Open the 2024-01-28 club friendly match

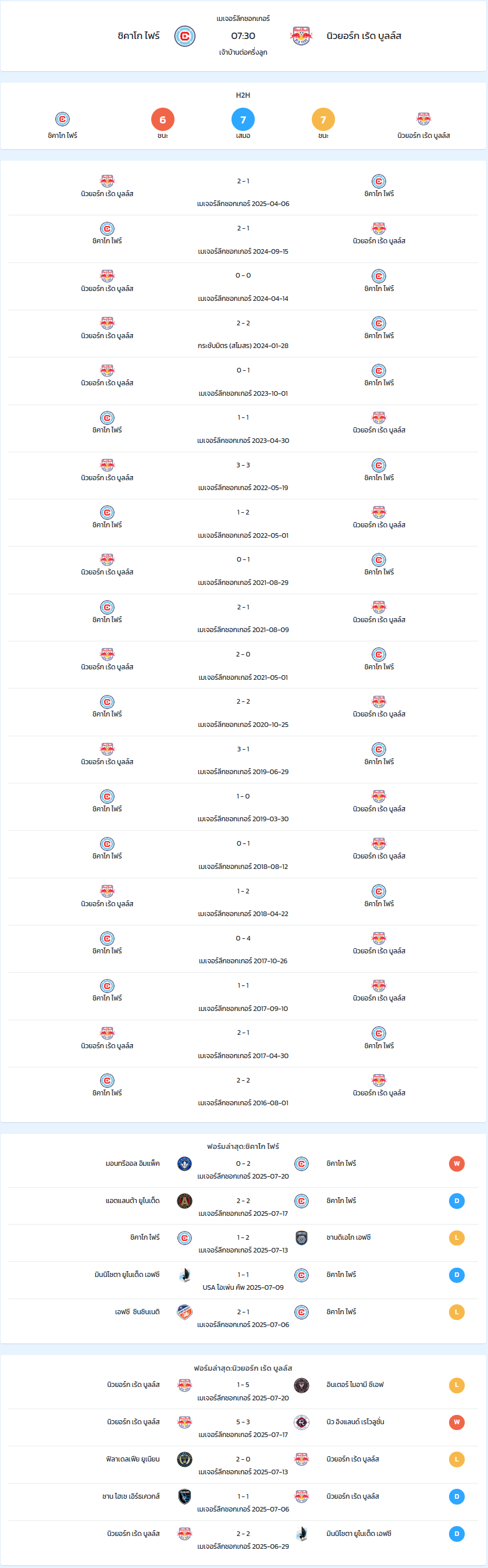pos(243,334)
